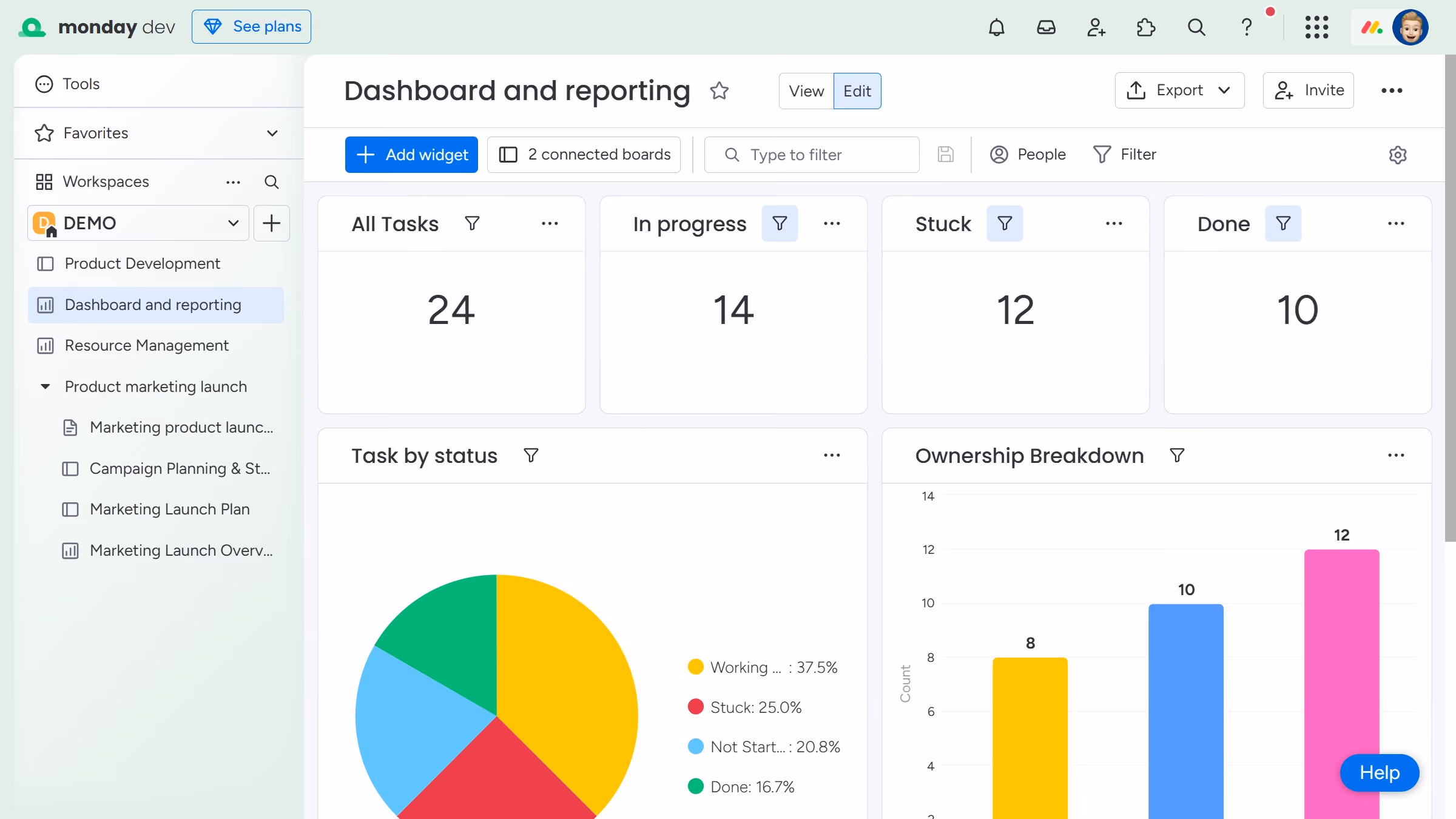This screenshot has width=1456, height=819.
Task: Open the Ownership Breakdown options menu
Action: point(1396,456)
